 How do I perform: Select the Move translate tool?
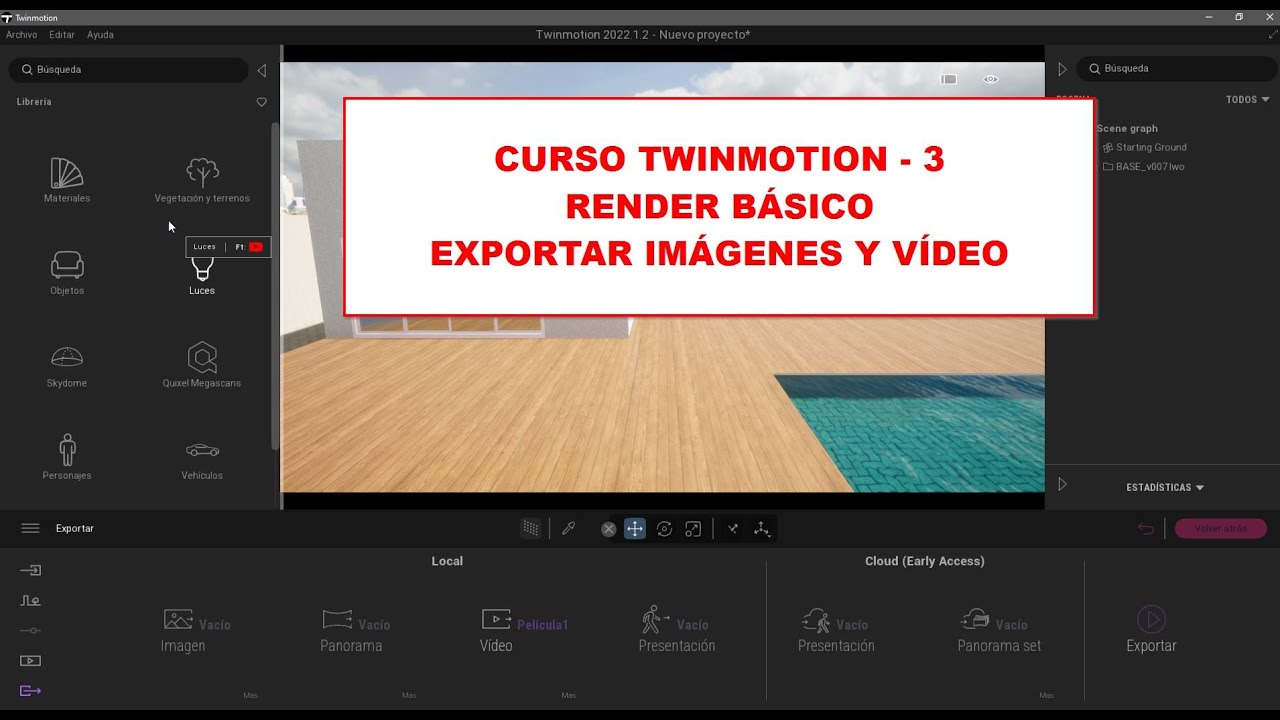pos(635,529)
